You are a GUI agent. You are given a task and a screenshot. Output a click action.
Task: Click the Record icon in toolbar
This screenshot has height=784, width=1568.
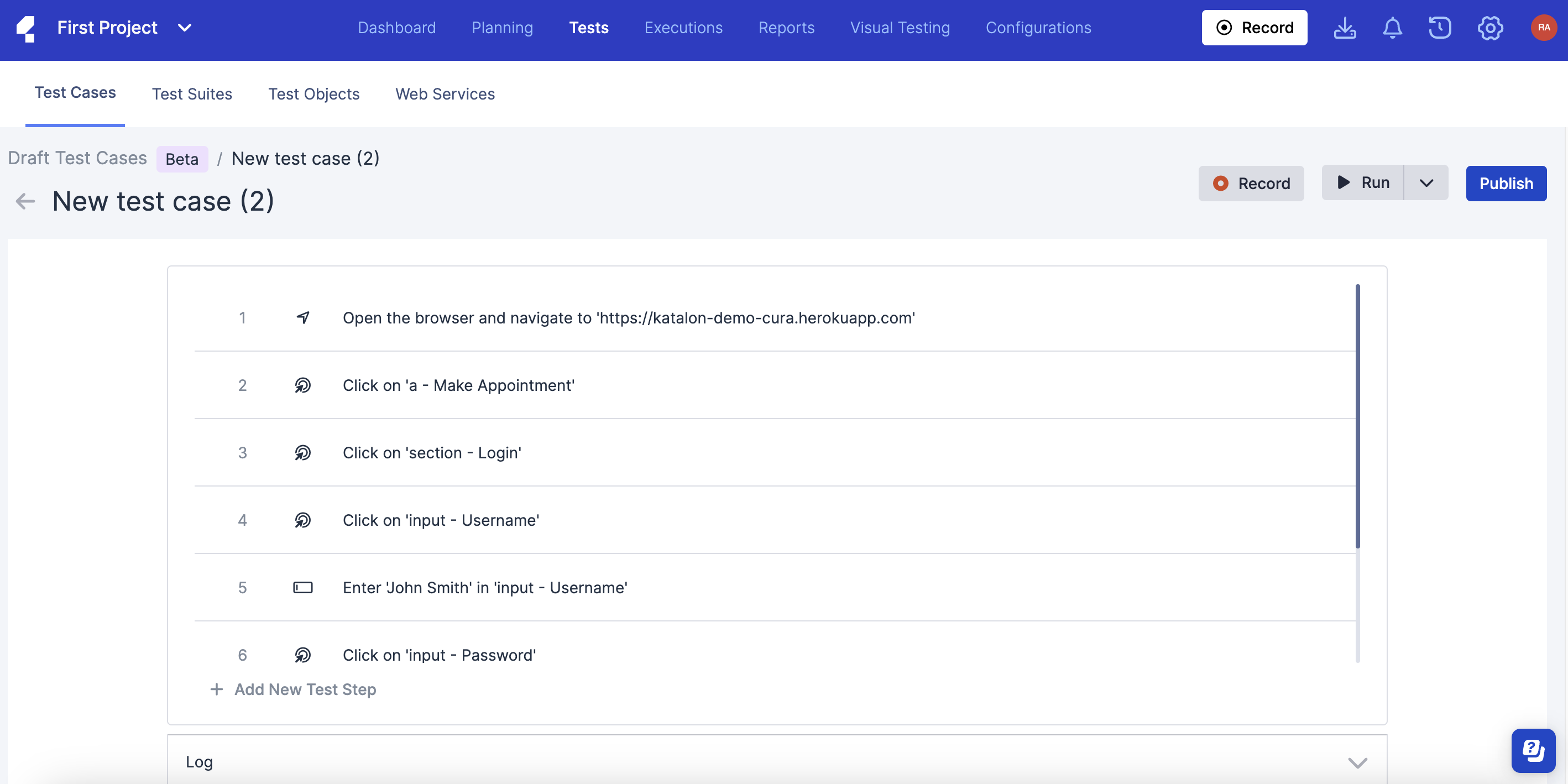coord(1254,27)
